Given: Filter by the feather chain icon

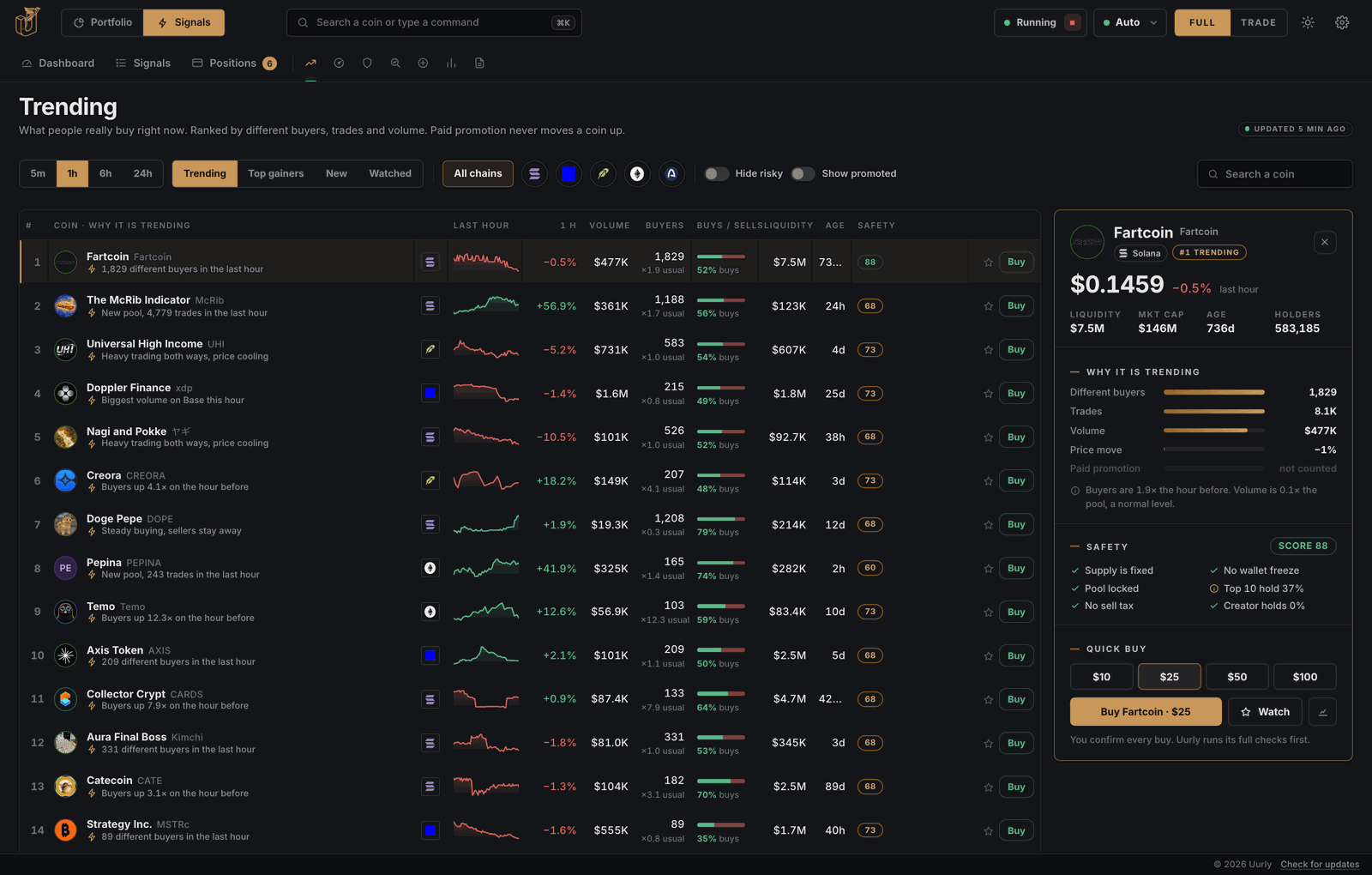Looking at the screenshot, I should [603, 173].
